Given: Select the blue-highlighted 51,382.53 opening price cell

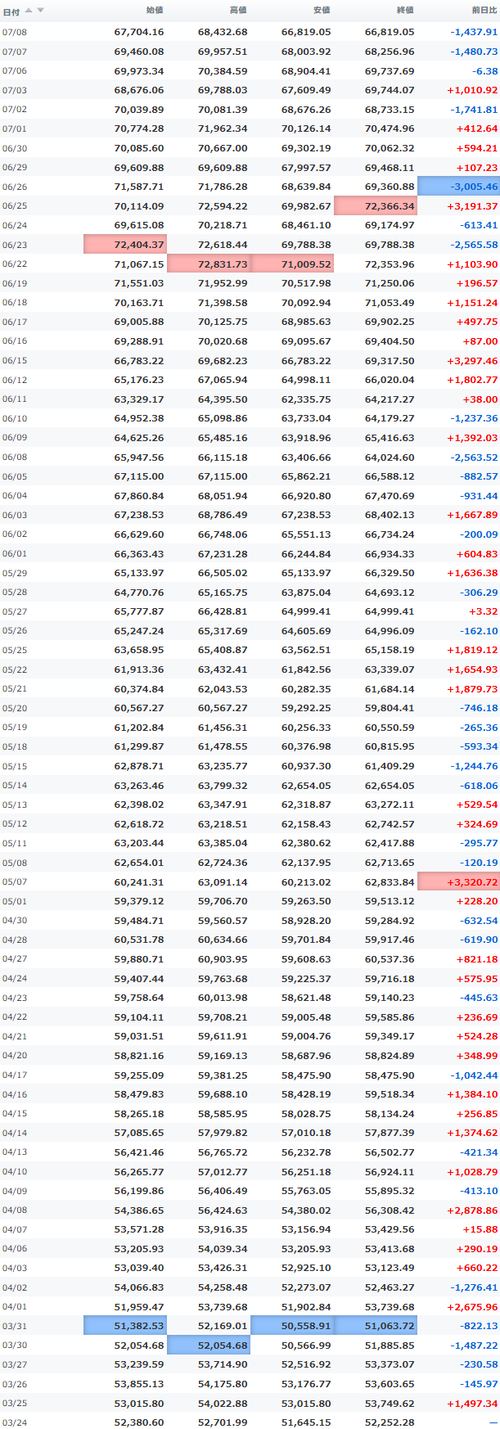Looking at the screenshot, I should pyautogui.click(x=125, y=1325).
